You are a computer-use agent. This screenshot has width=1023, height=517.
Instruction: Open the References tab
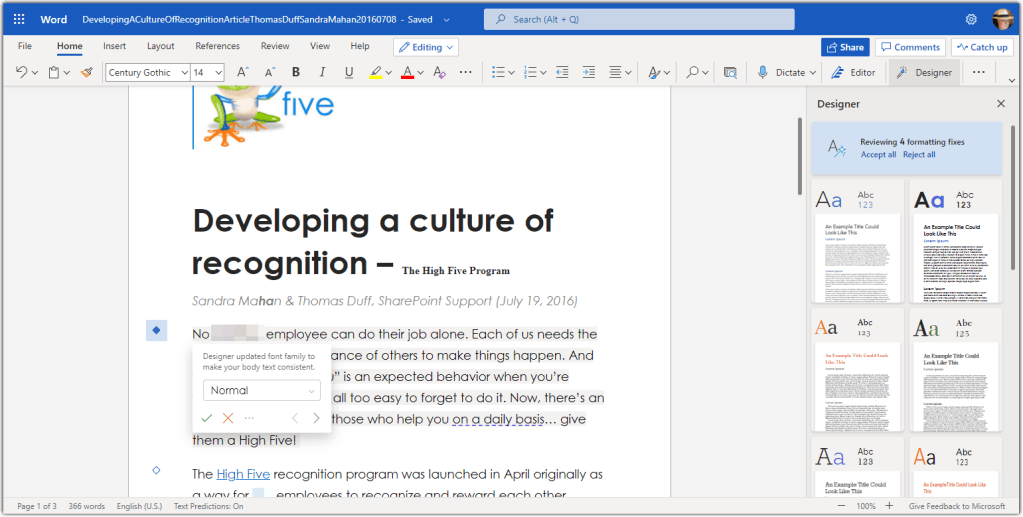217,46
